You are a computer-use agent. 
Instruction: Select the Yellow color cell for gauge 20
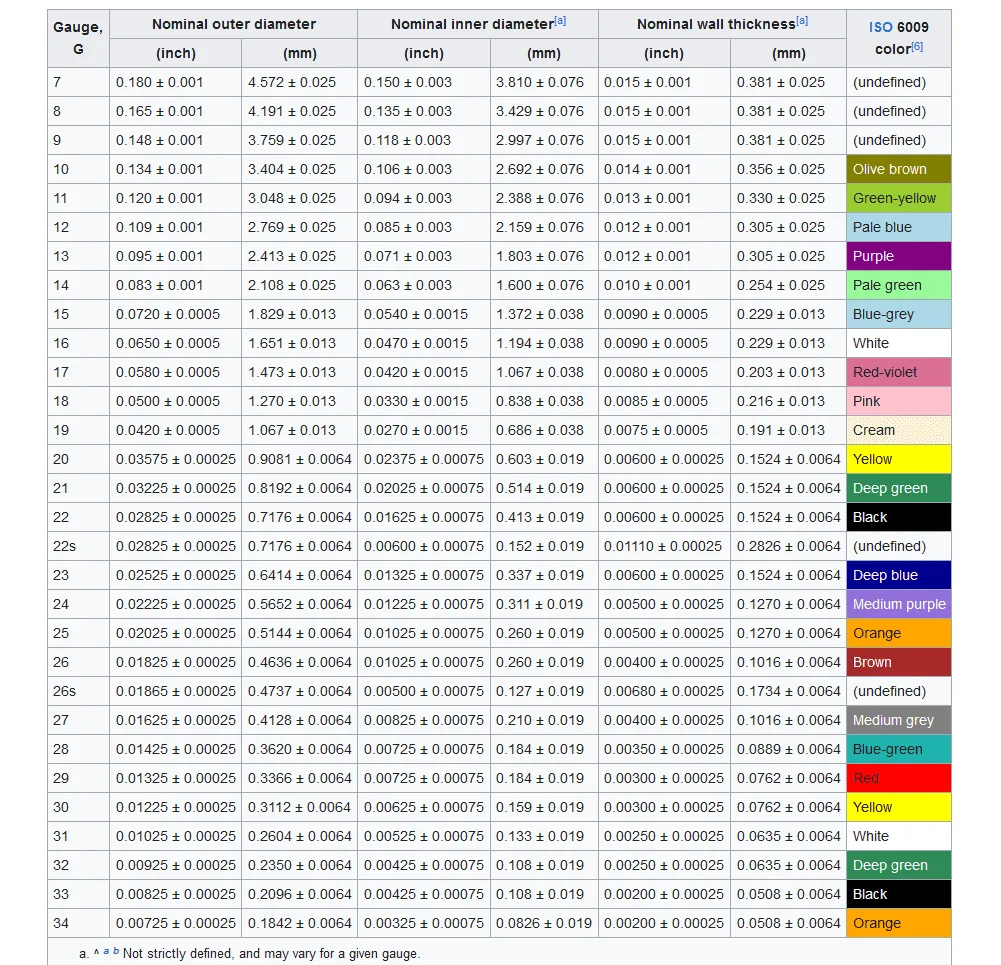(x=899, y=460)
